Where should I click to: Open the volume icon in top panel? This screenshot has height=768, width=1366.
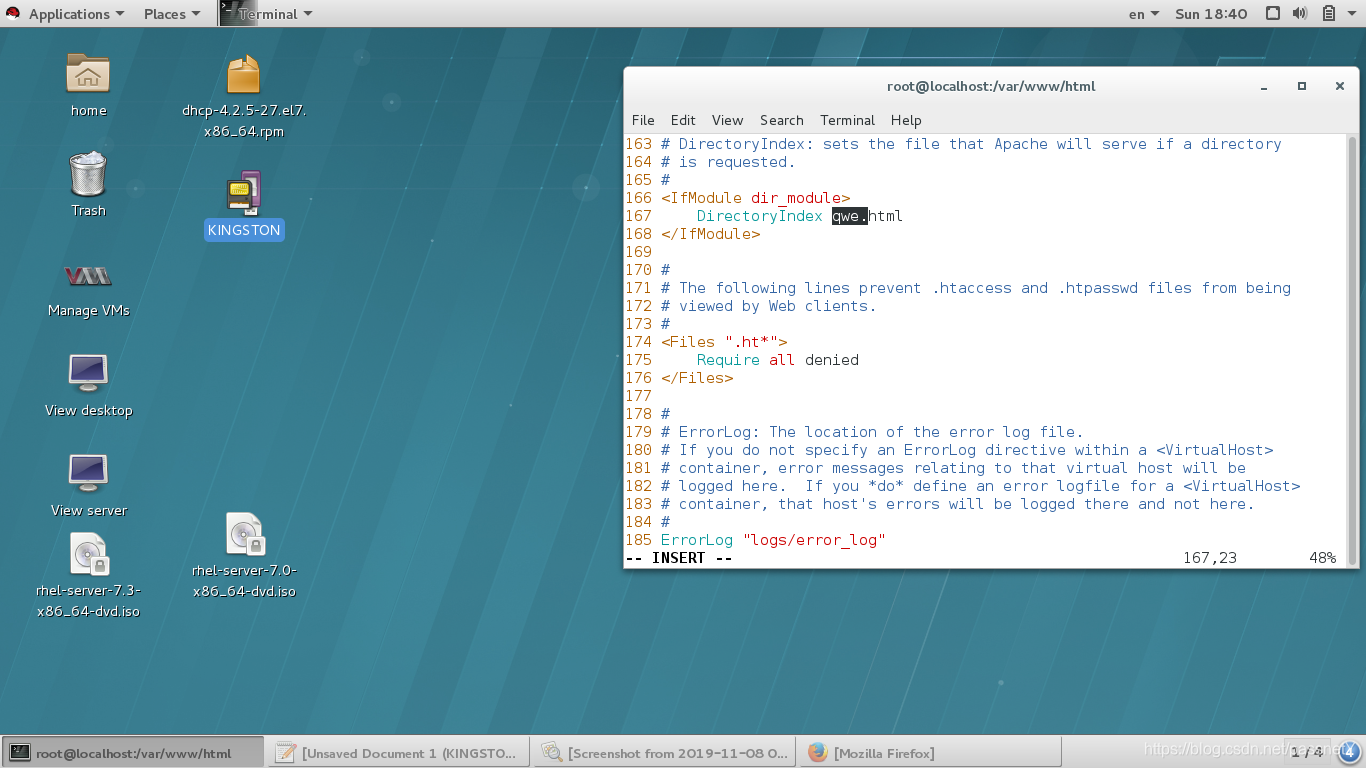(1300, 14)
